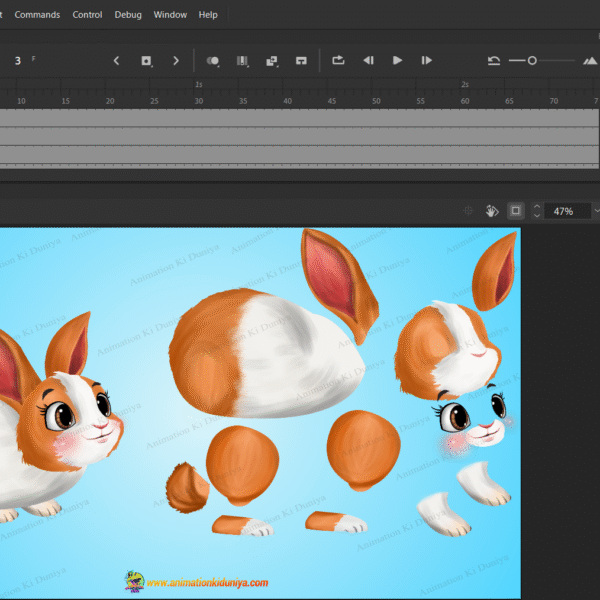Go to previous keyframe arrow

click(116, 60)
